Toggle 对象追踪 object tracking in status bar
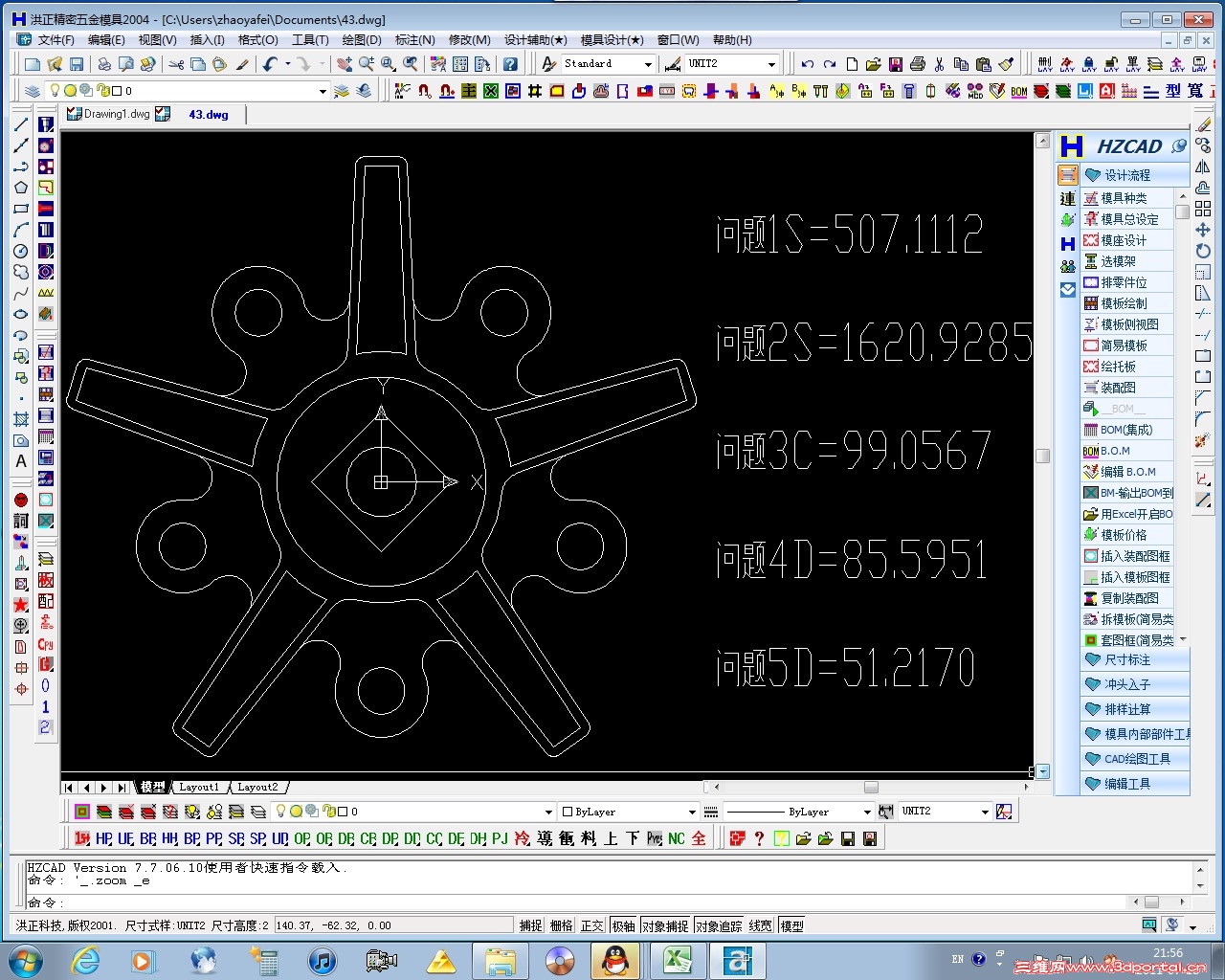 click(719, 925)
